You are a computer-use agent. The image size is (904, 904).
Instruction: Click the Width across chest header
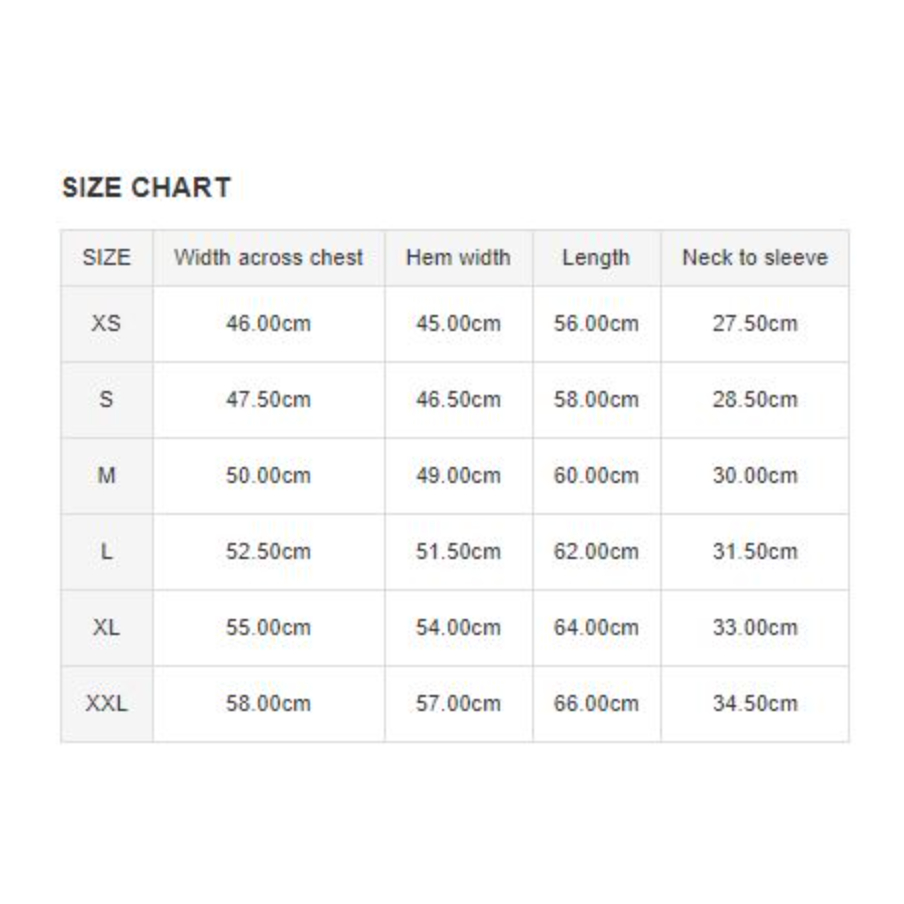[x=268, y=258]
